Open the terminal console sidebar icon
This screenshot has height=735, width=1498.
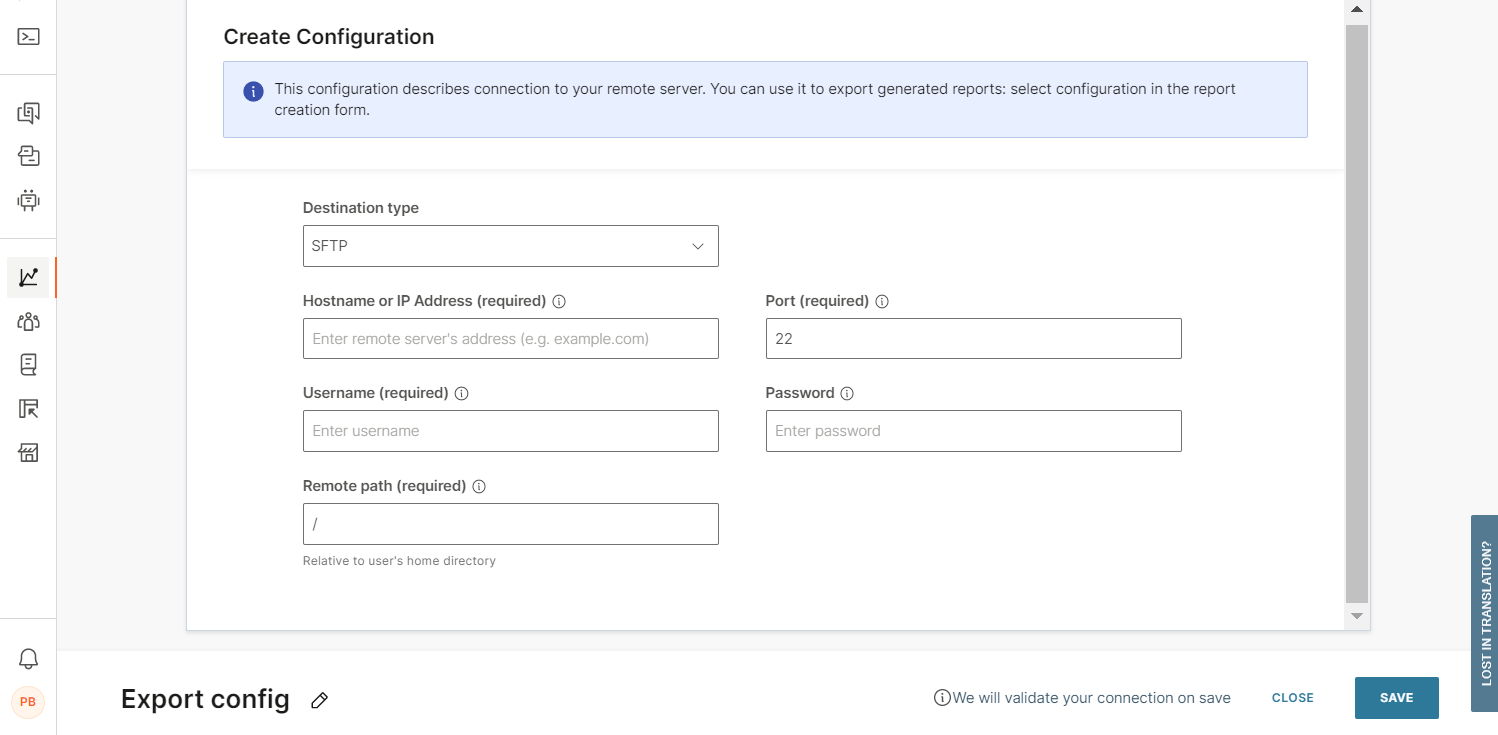pos(28,37)
